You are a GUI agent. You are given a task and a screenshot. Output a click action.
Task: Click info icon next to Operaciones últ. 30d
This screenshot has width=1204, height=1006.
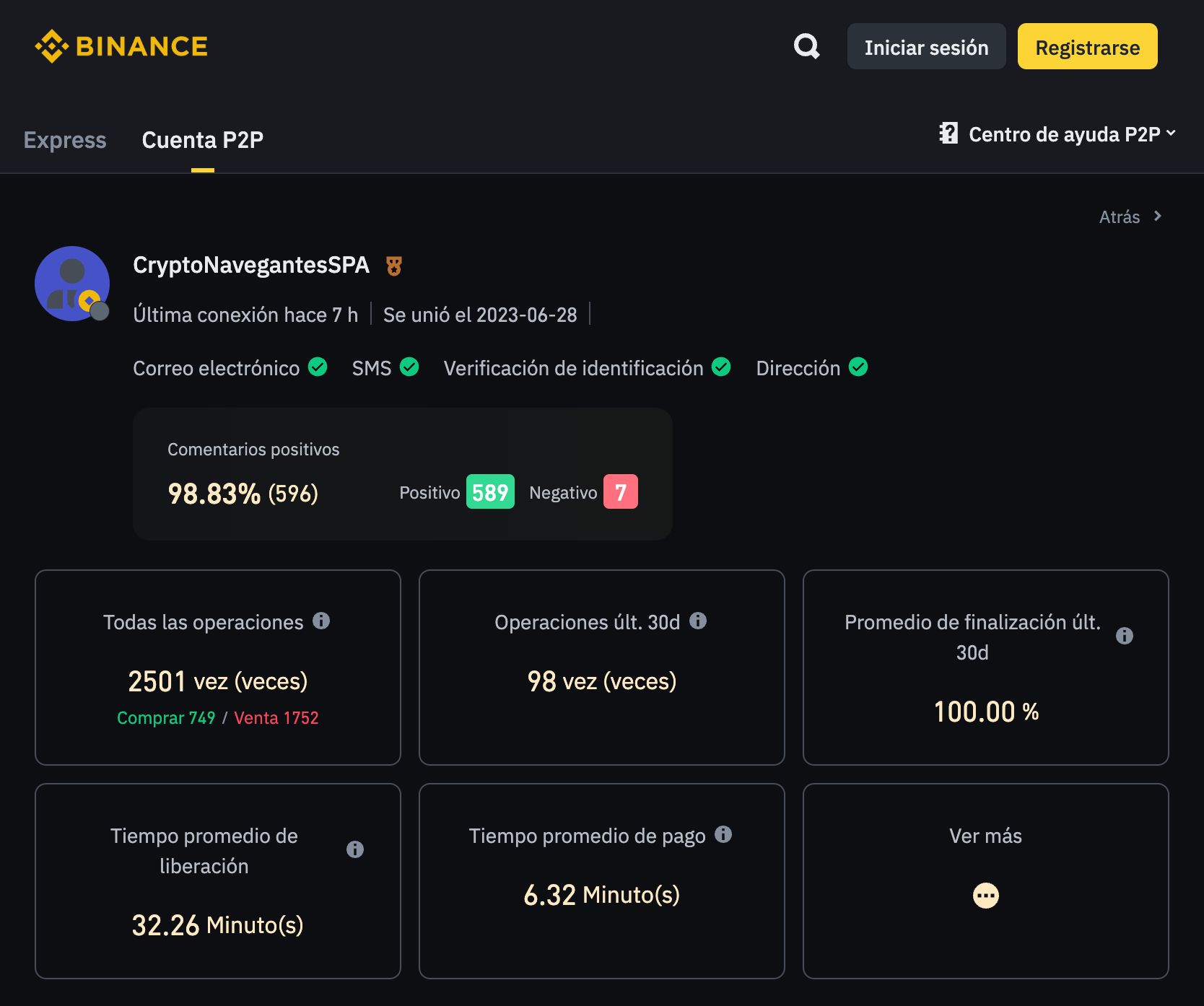click(x=698, y=621)
